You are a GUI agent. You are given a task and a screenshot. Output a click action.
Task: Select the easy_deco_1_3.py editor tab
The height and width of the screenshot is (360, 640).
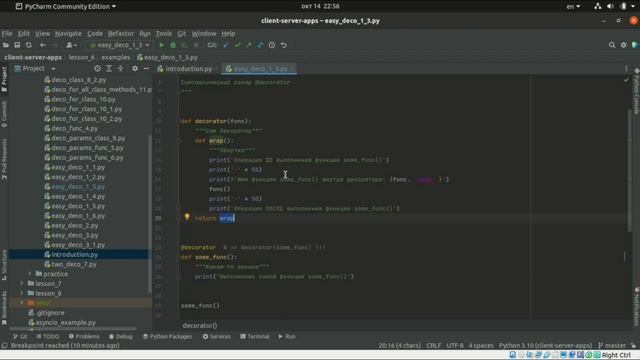click(260, 69)
